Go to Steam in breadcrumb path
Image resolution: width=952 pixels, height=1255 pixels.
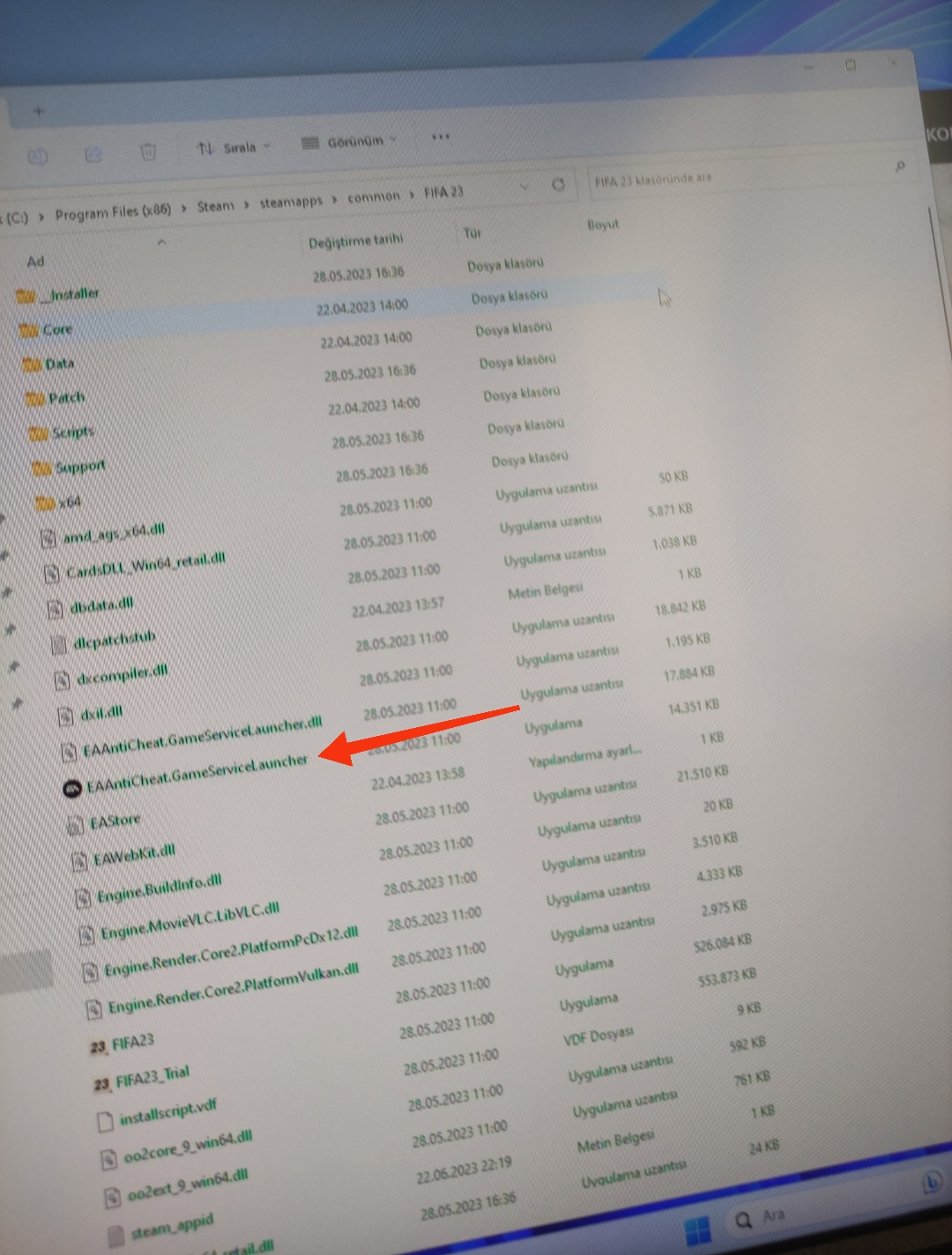coord(216,205)
